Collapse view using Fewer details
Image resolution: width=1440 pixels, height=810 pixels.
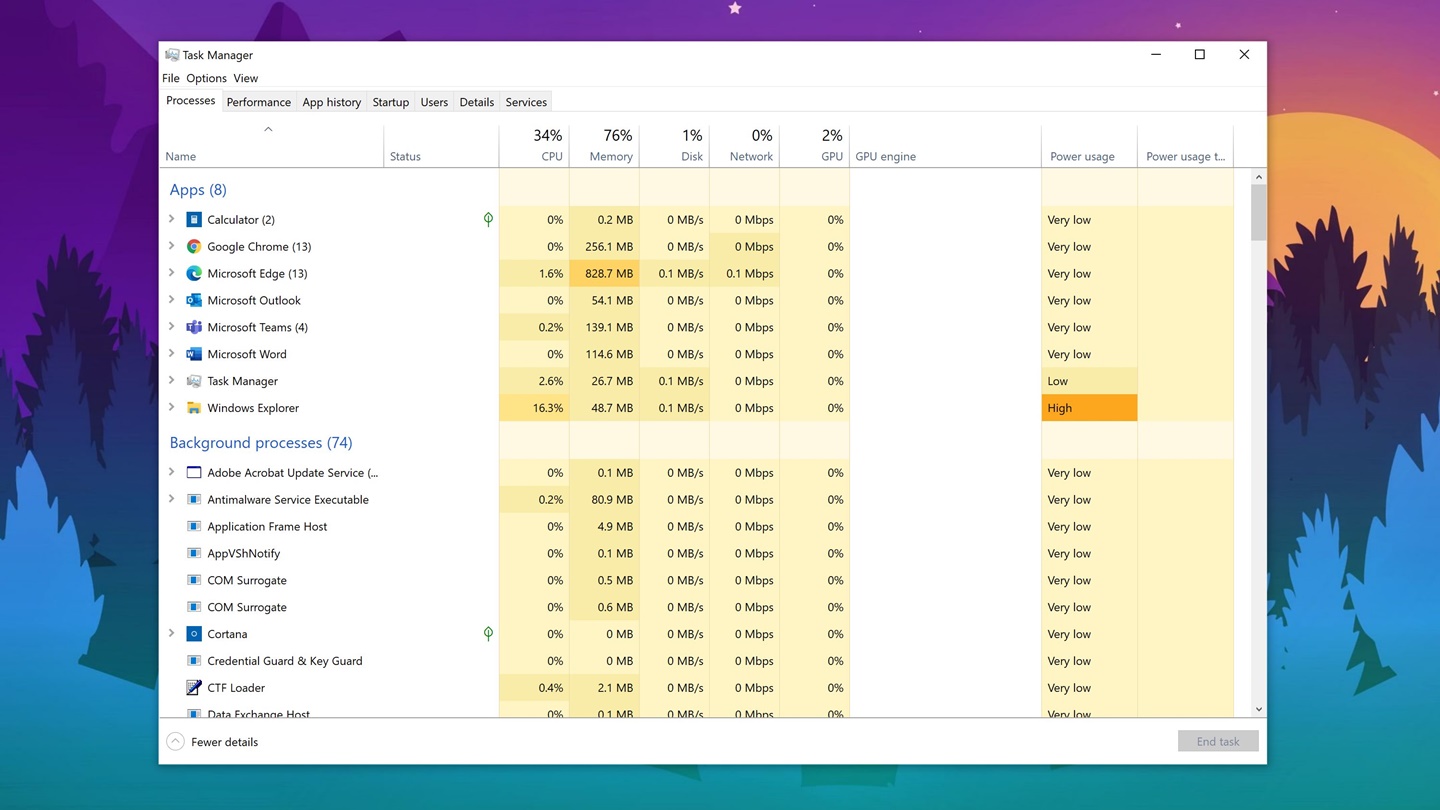(x=213, y=742)
